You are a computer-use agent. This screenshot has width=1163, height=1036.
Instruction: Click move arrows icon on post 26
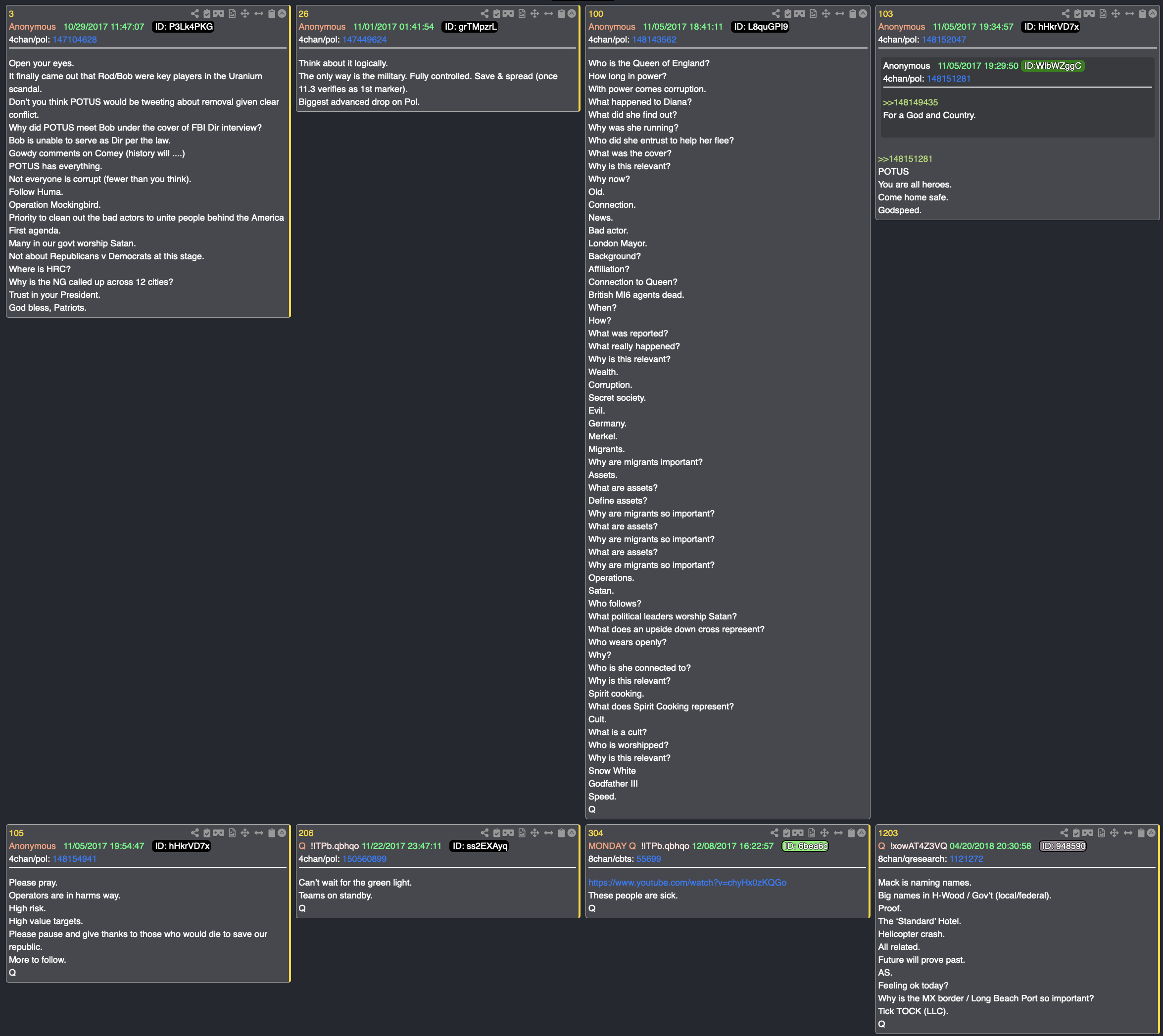534,14
